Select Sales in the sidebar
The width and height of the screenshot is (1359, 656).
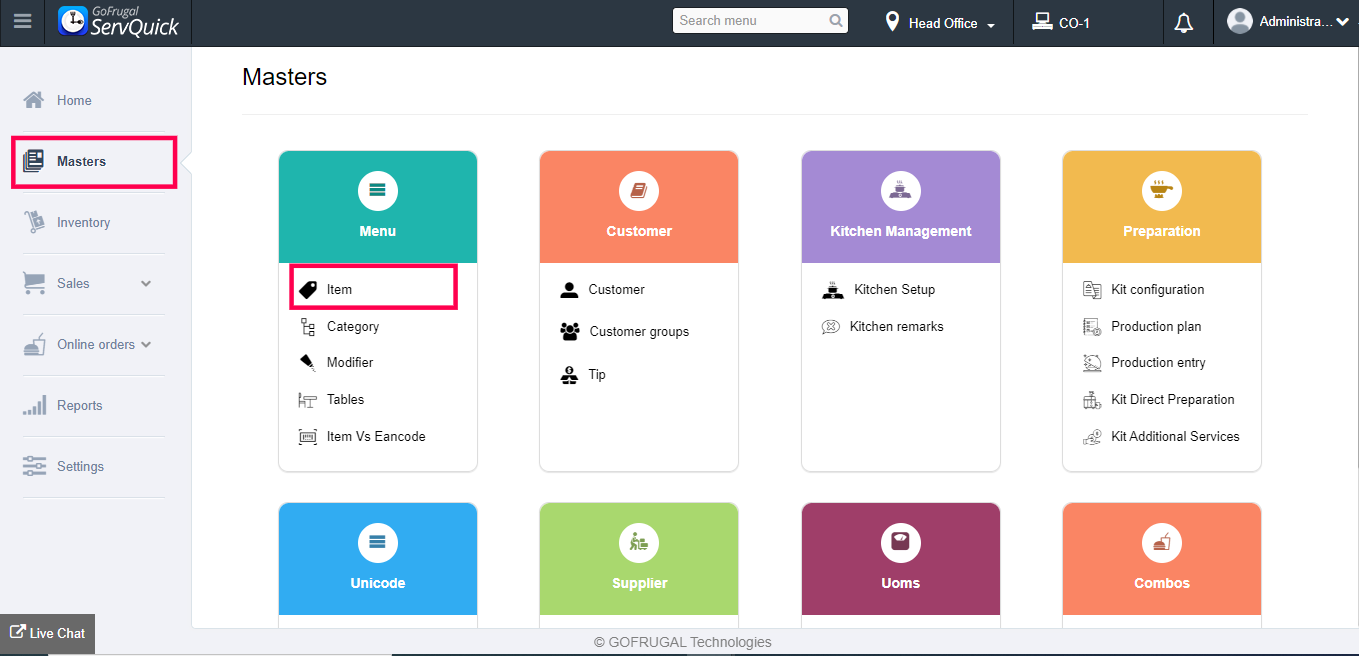73,283
